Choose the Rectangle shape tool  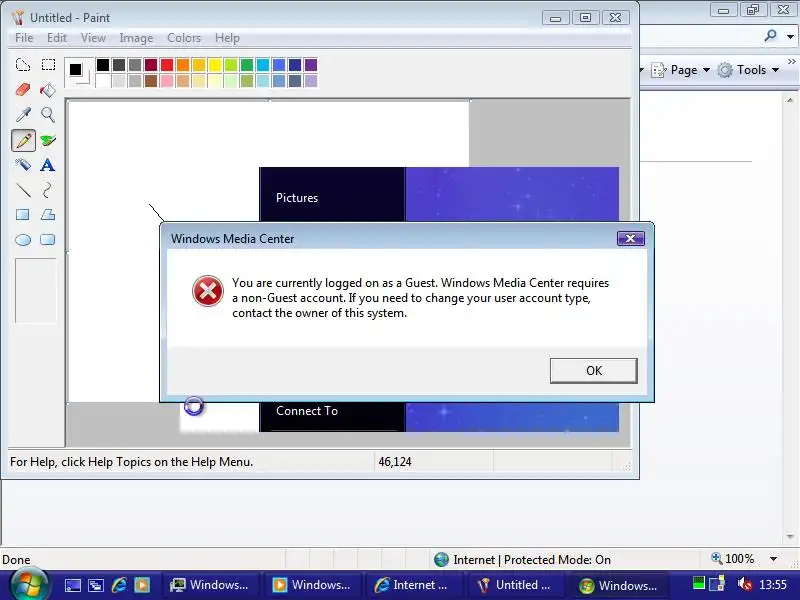click(23, 215)
